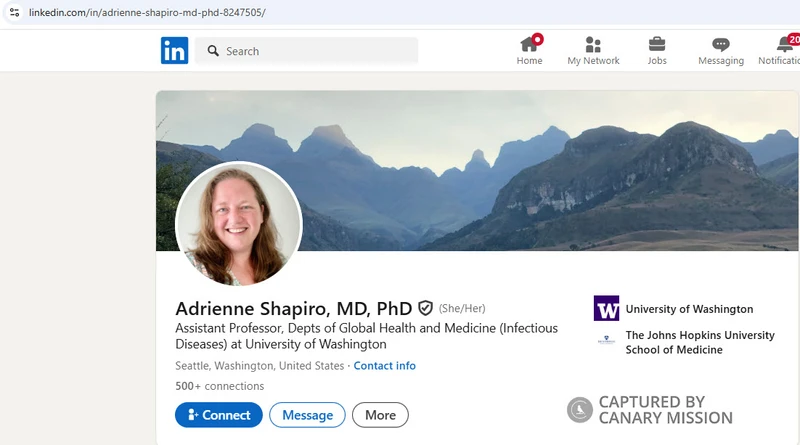Open The Johns Hopkins University School of Medicine link

(700, 342)
